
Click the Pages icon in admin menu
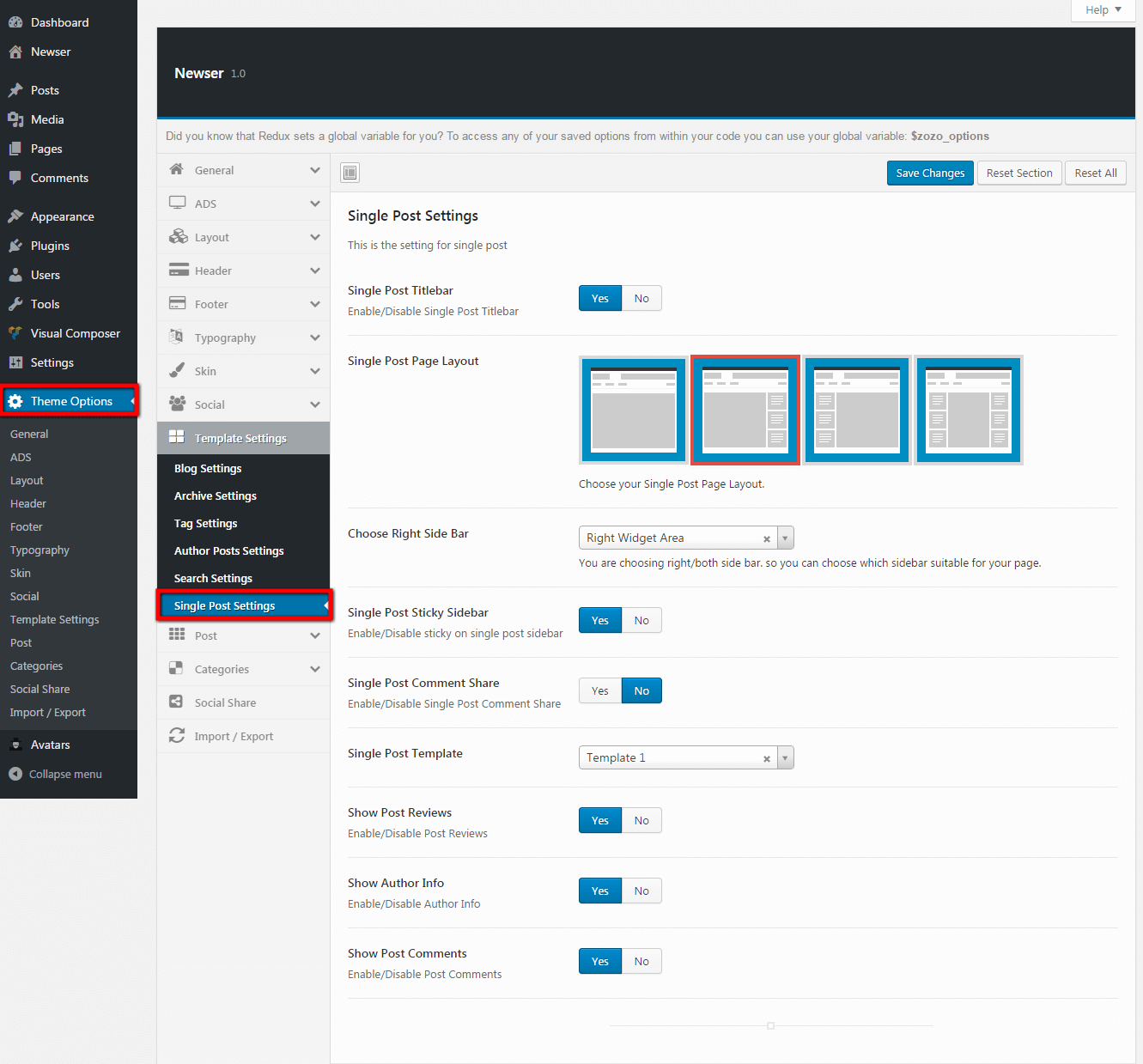tap(15, 149)
